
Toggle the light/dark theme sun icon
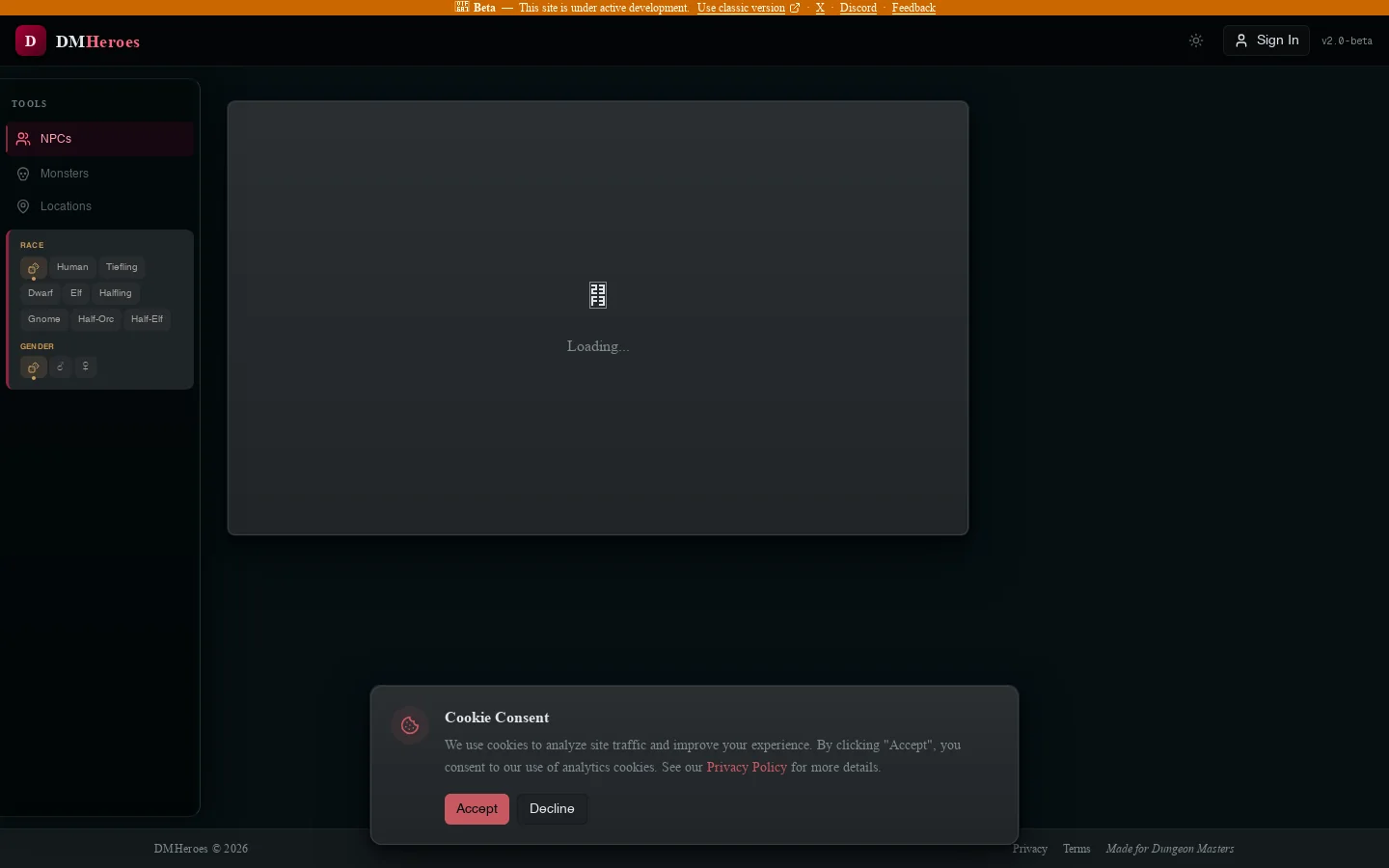pos(1196,41)
